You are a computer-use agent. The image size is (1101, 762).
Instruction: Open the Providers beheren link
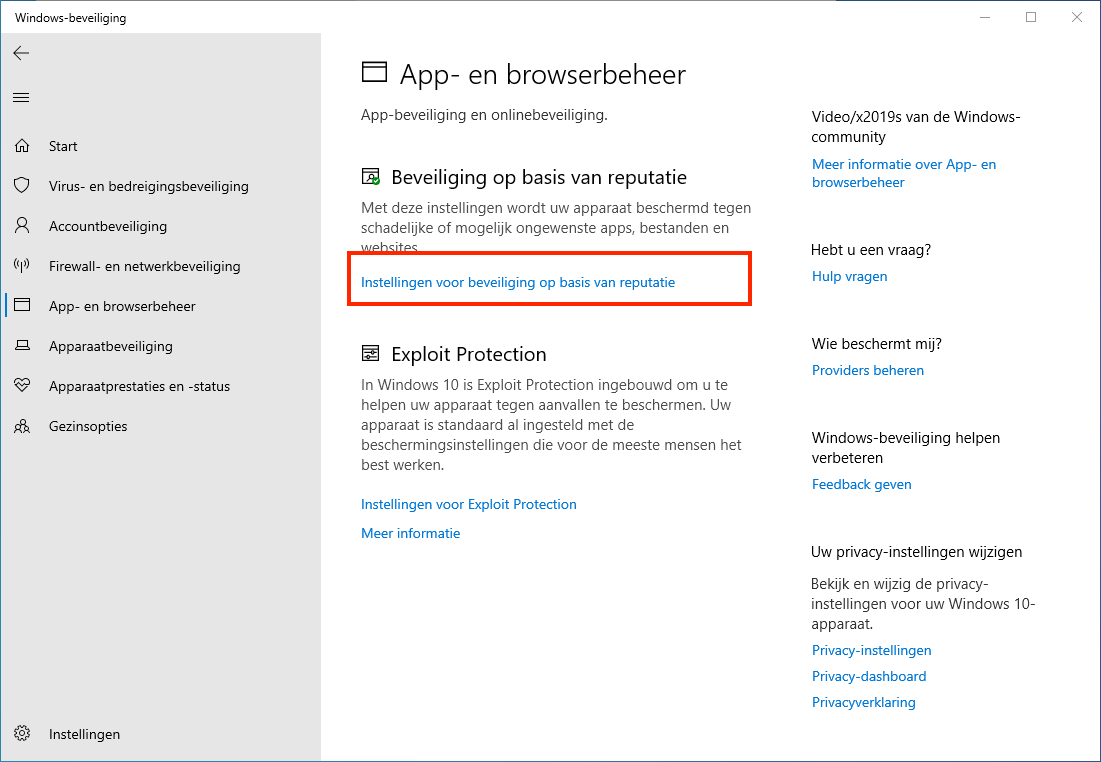tap(867, 370)
